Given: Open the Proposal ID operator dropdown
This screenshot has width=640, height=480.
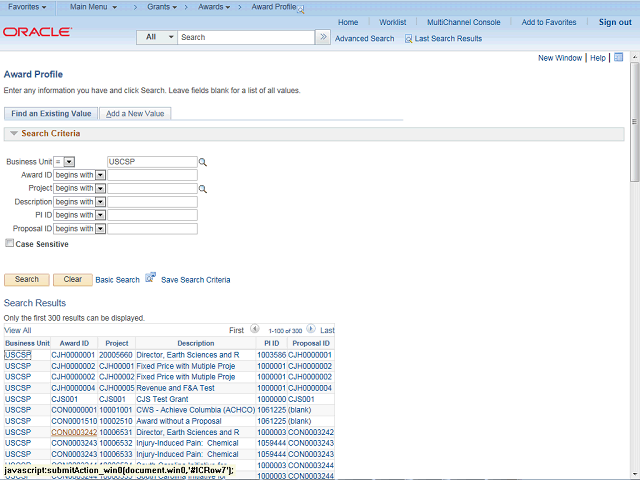Looking at the screenshot, I should [100, 229].
